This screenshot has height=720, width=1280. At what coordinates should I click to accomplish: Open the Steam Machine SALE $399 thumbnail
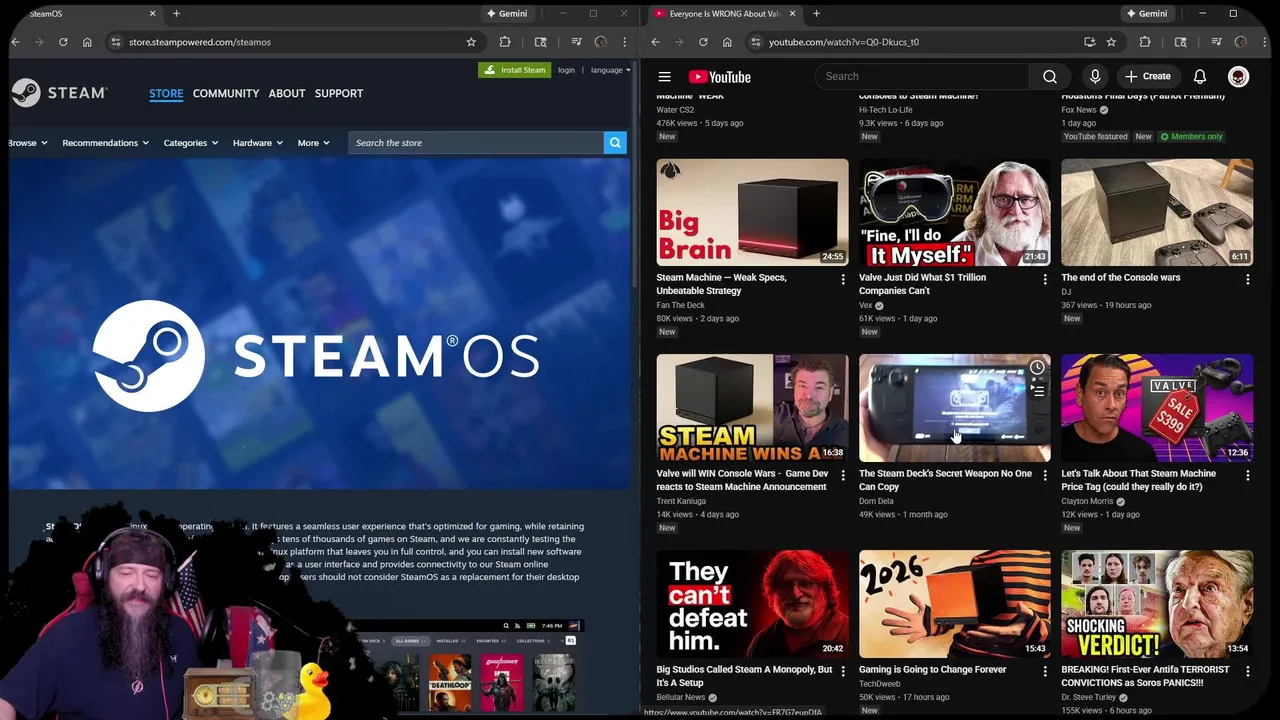[x=1157, y=408]
